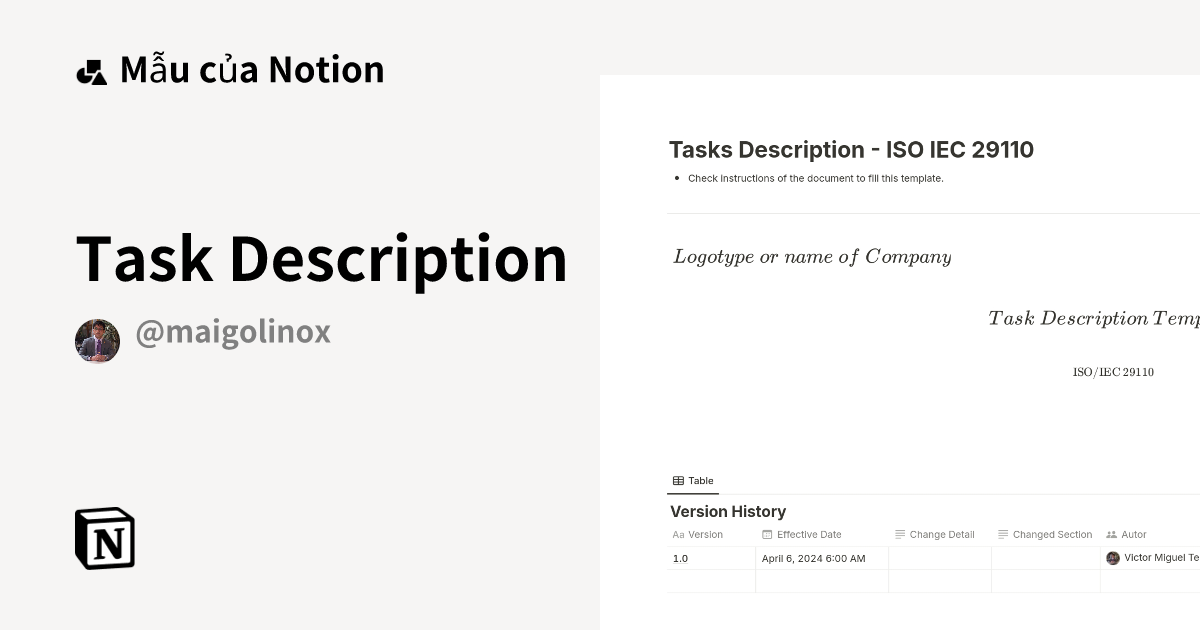Click Victor Miguel's avatar in the Autor cell
Screen dimensions: 1200x630
[x=1113, y=557]
